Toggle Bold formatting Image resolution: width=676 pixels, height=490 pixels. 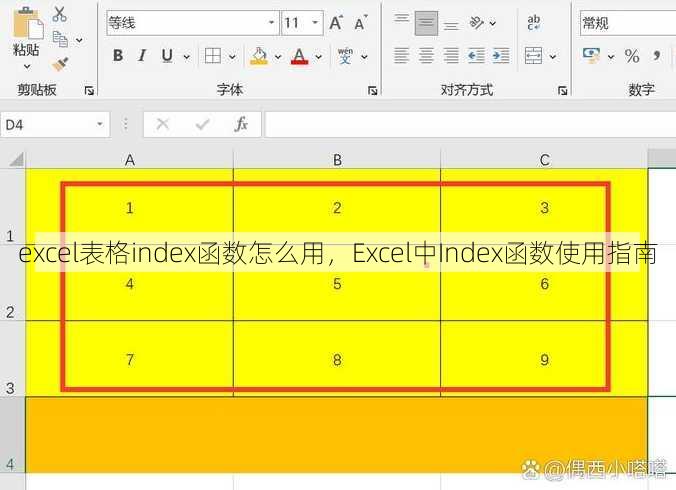(118, 56)
